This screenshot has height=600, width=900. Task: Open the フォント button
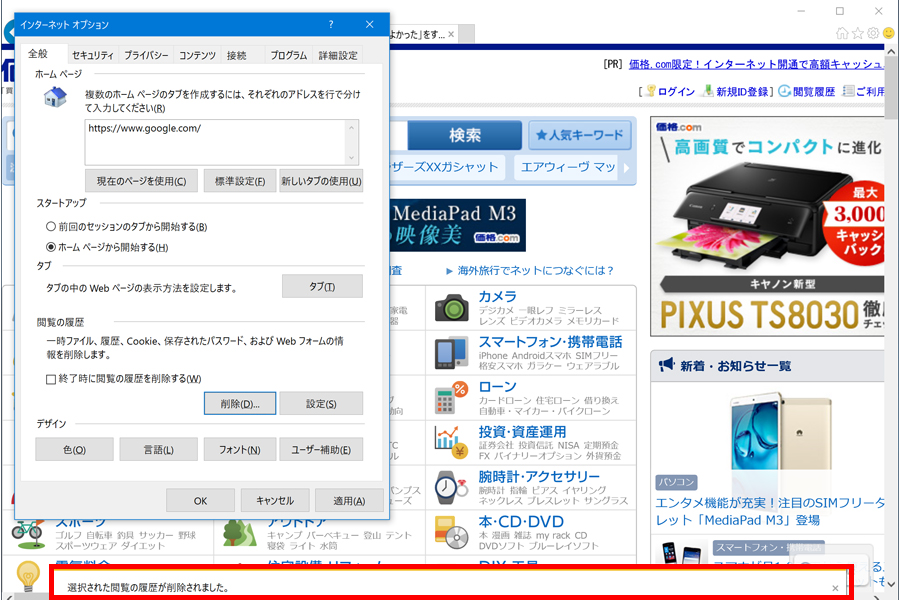point(240,450)
